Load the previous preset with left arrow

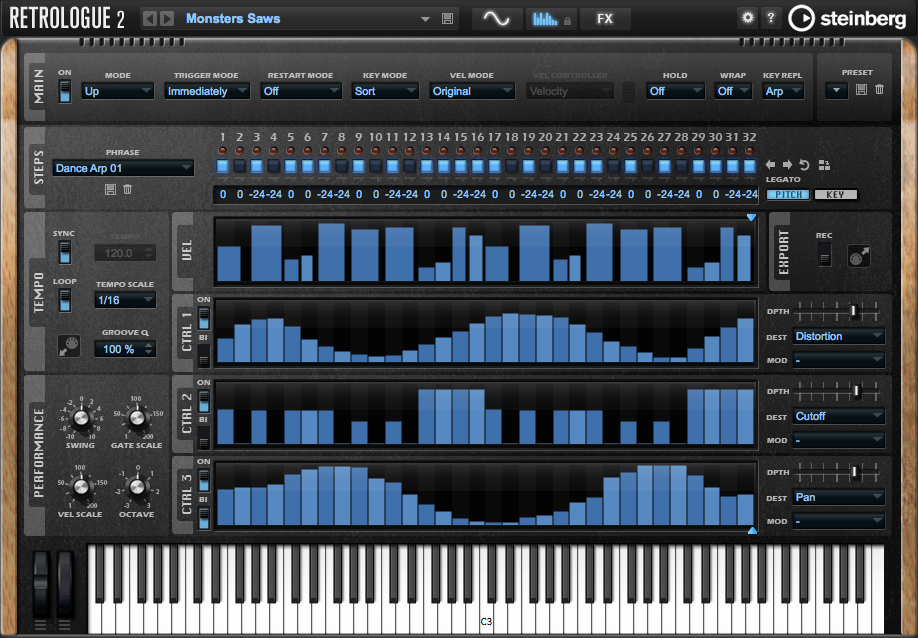point(150,19)
